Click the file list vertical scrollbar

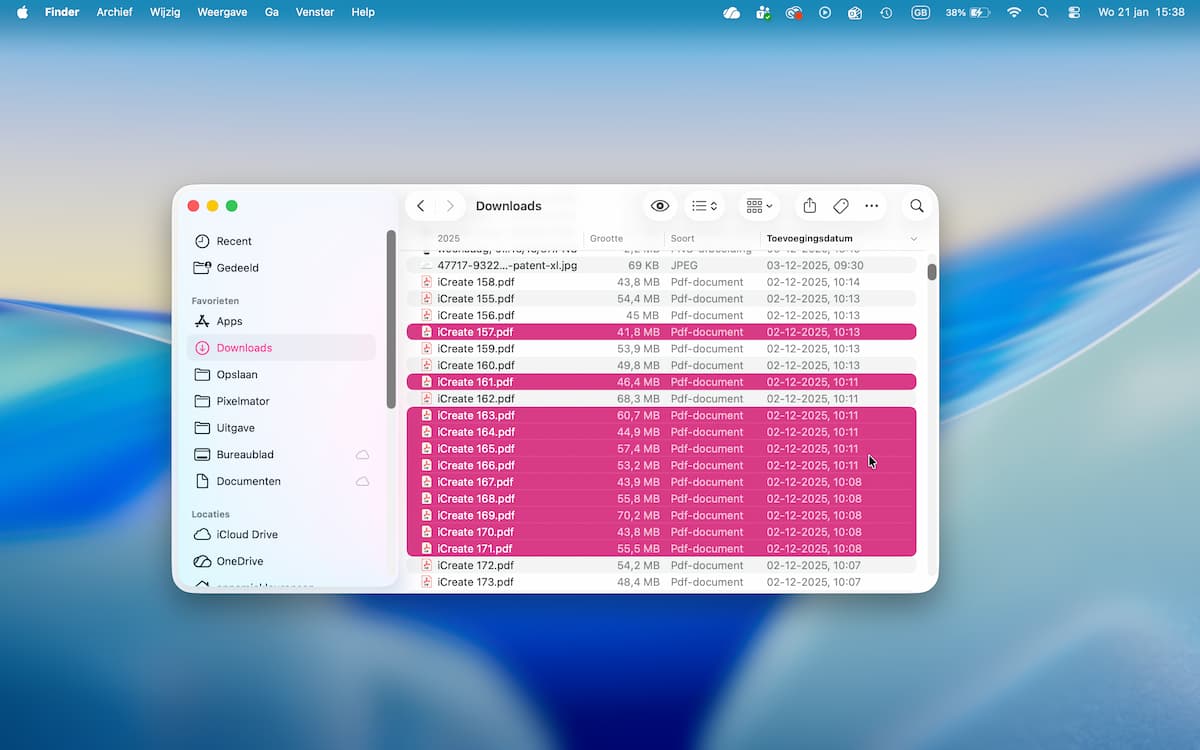click(x=932, y=272)
